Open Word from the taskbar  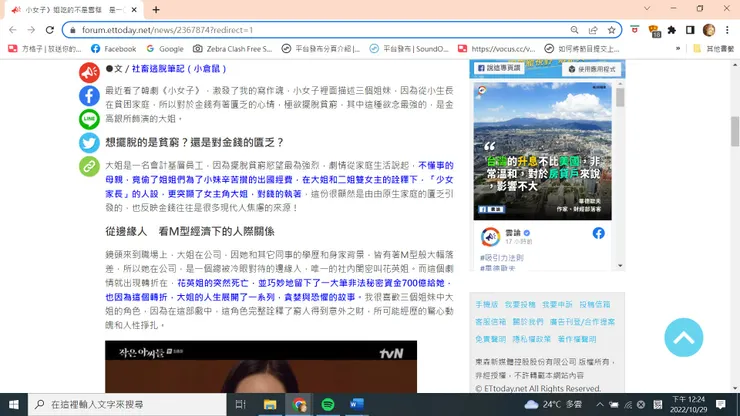click(x=357, y=404)
